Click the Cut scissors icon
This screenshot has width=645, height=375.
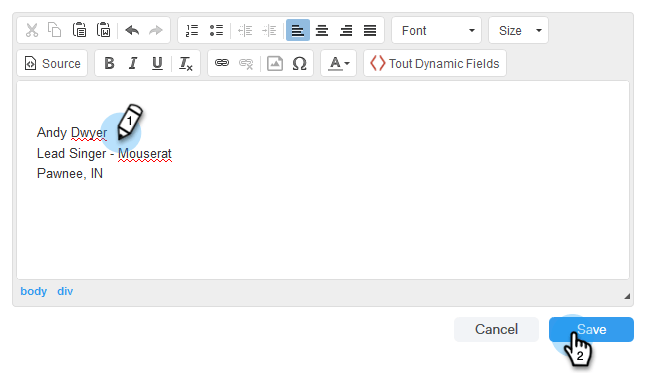tap(32, 30)
